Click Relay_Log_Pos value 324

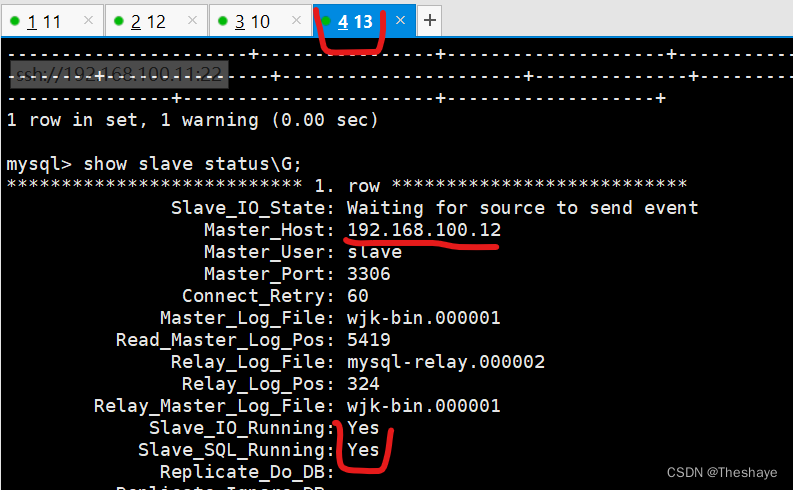363,384
